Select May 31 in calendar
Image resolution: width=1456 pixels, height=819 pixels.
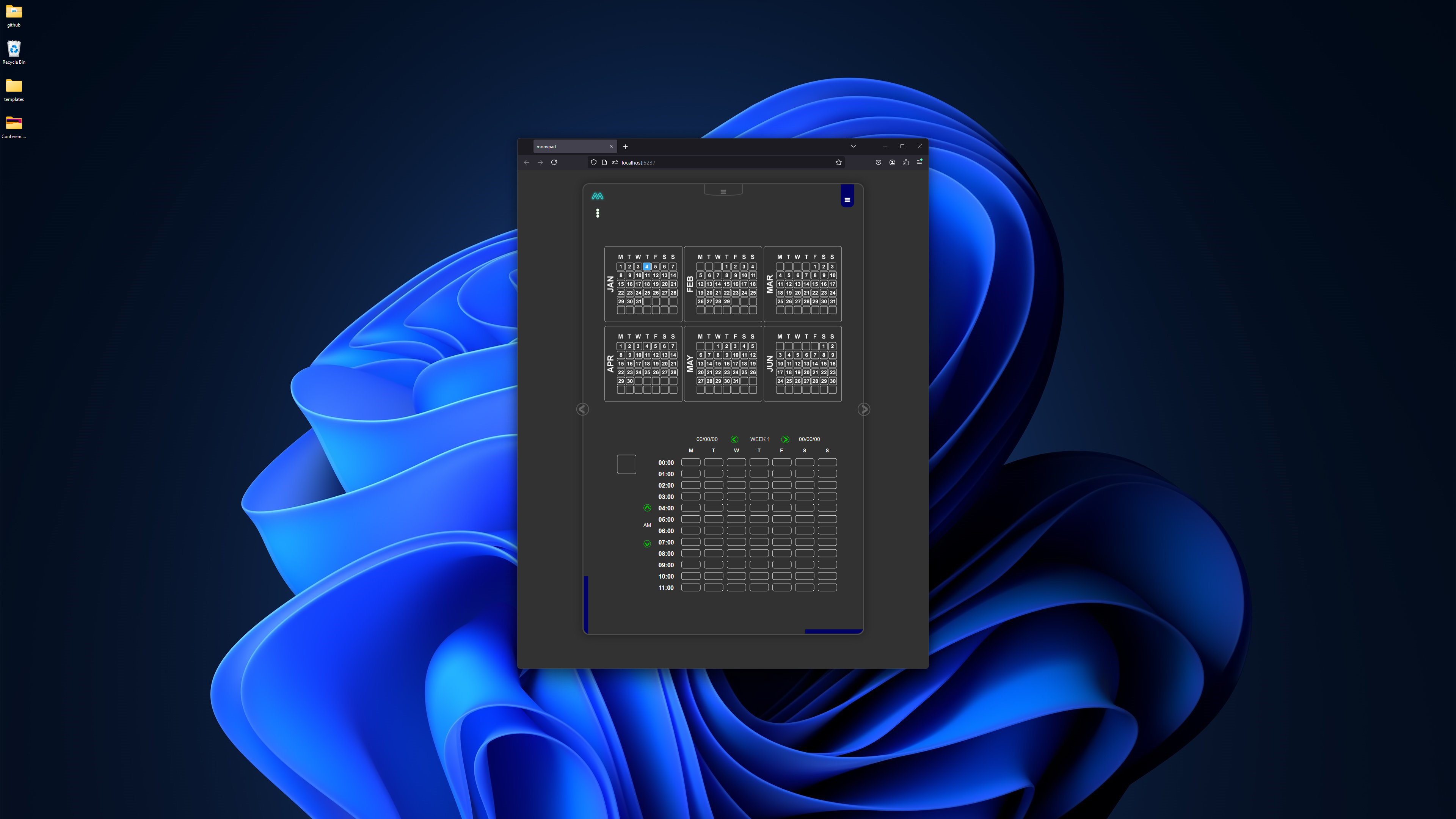coord(735,381)
